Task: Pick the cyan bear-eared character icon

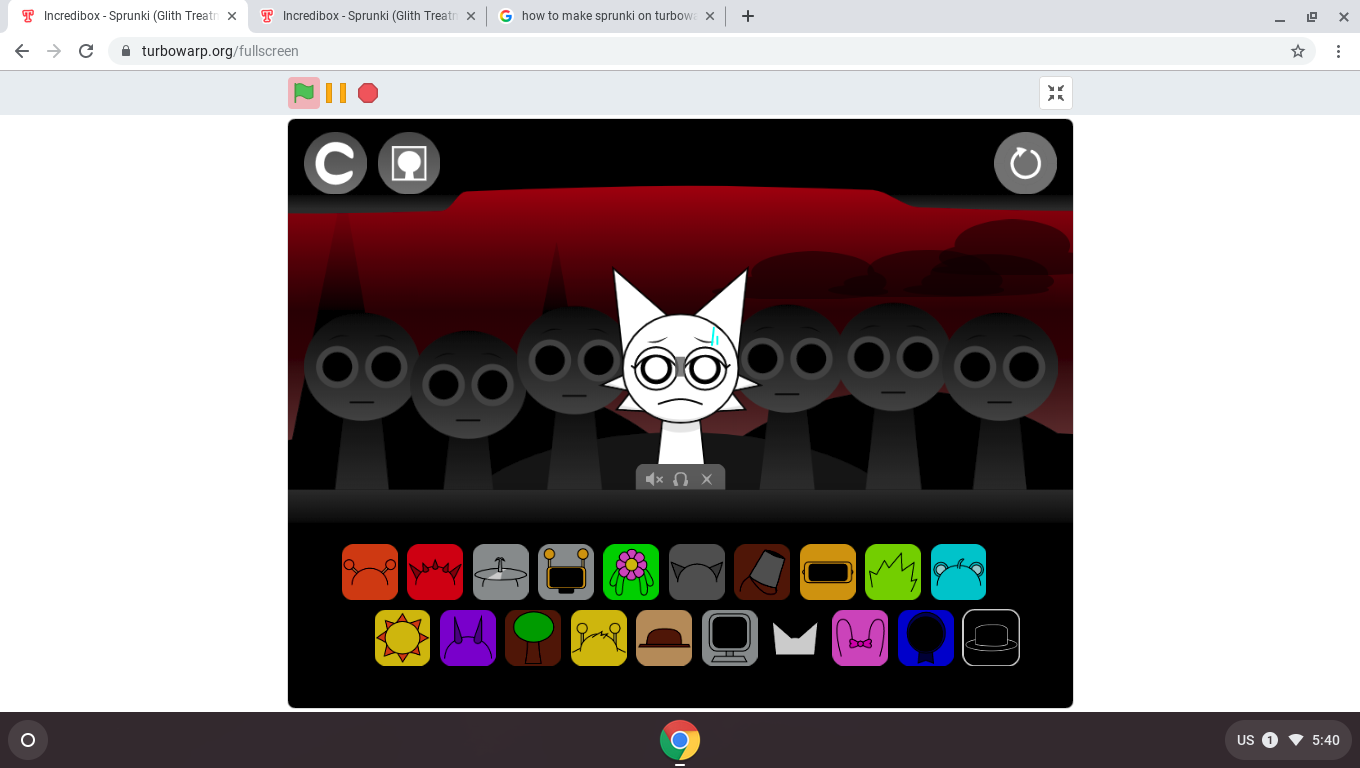Action: coord(958,572)
